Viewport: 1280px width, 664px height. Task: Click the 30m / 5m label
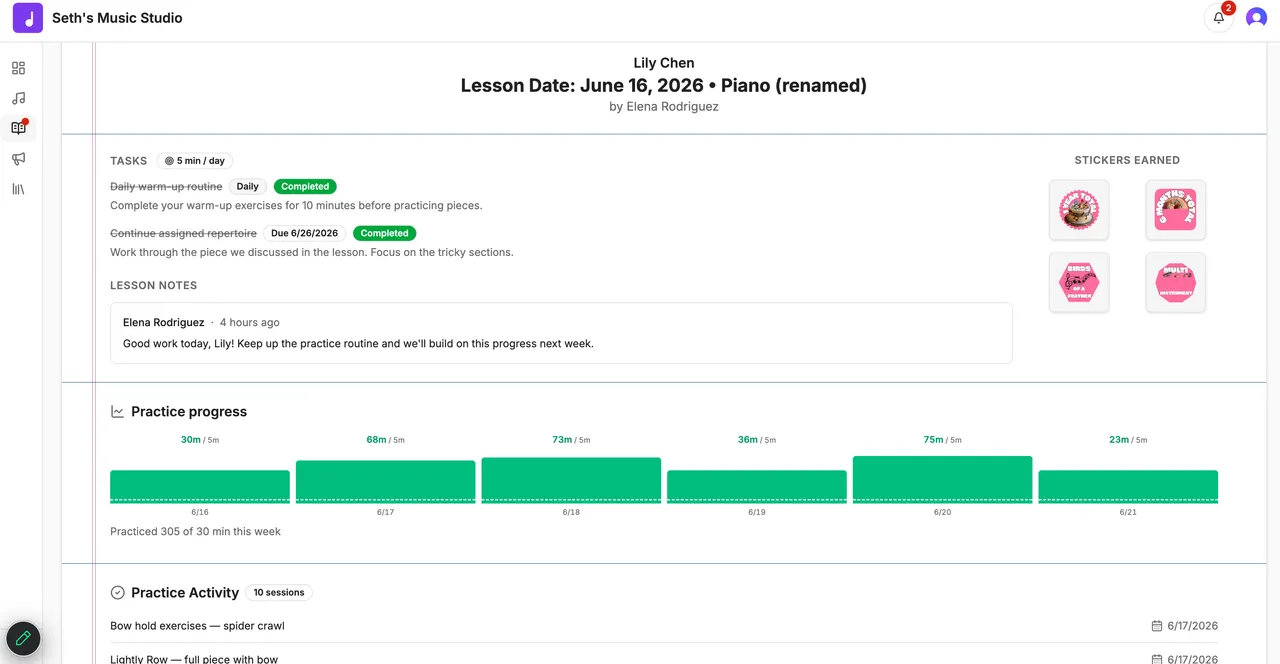pos(200,439)
